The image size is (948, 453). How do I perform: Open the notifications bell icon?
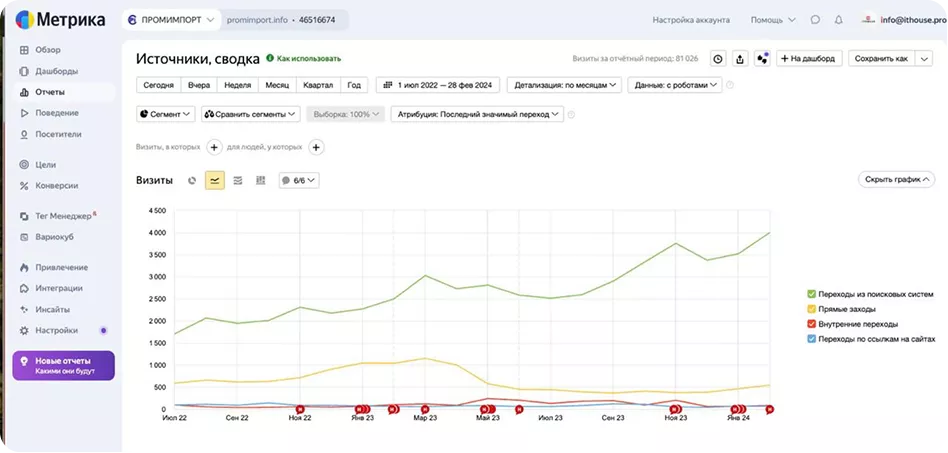coord(839,19)
